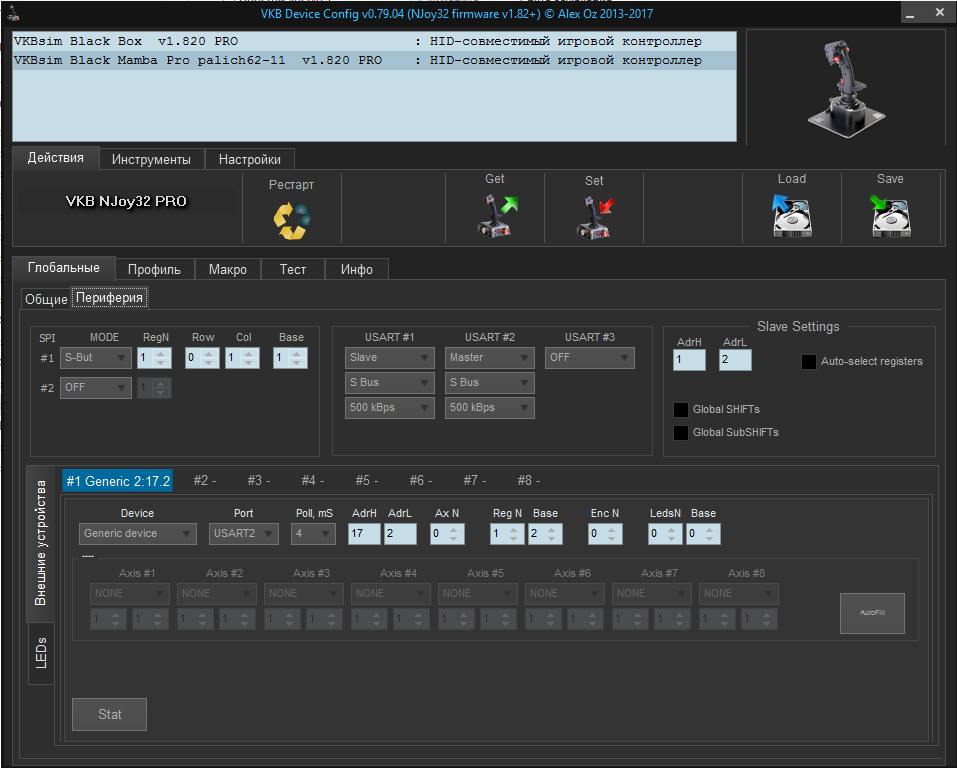Switch to Настройки tab
Viewport: 957px width, 768px height.
coord(250,159)
